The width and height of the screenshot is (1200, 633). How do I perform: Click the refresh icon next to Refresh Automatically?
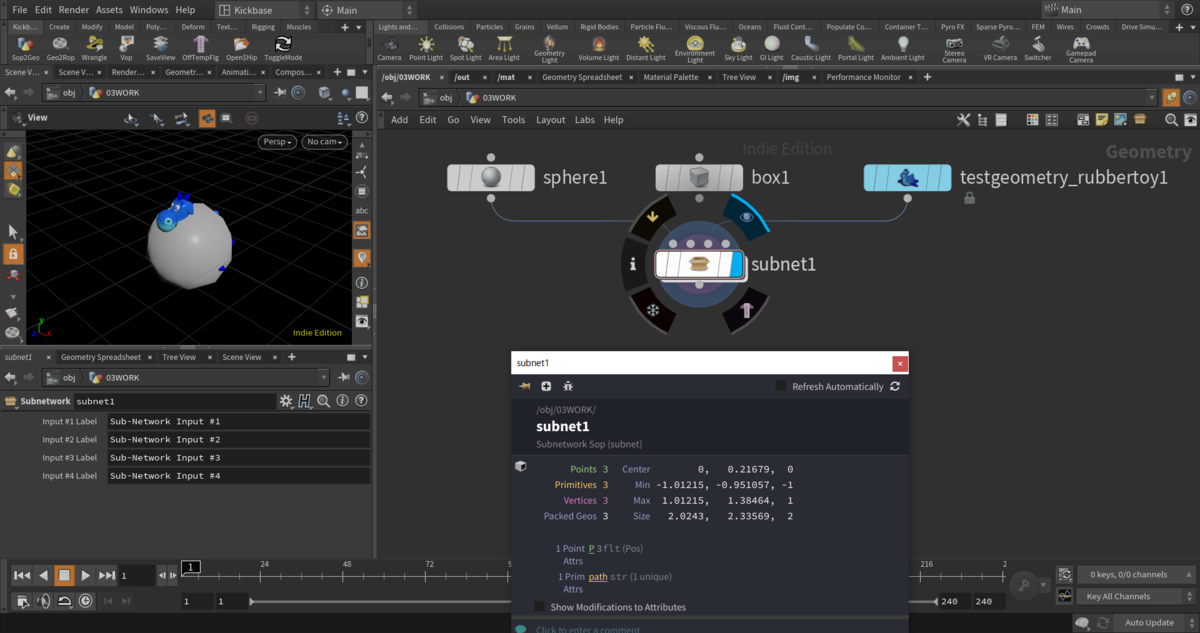pos(895,386)
